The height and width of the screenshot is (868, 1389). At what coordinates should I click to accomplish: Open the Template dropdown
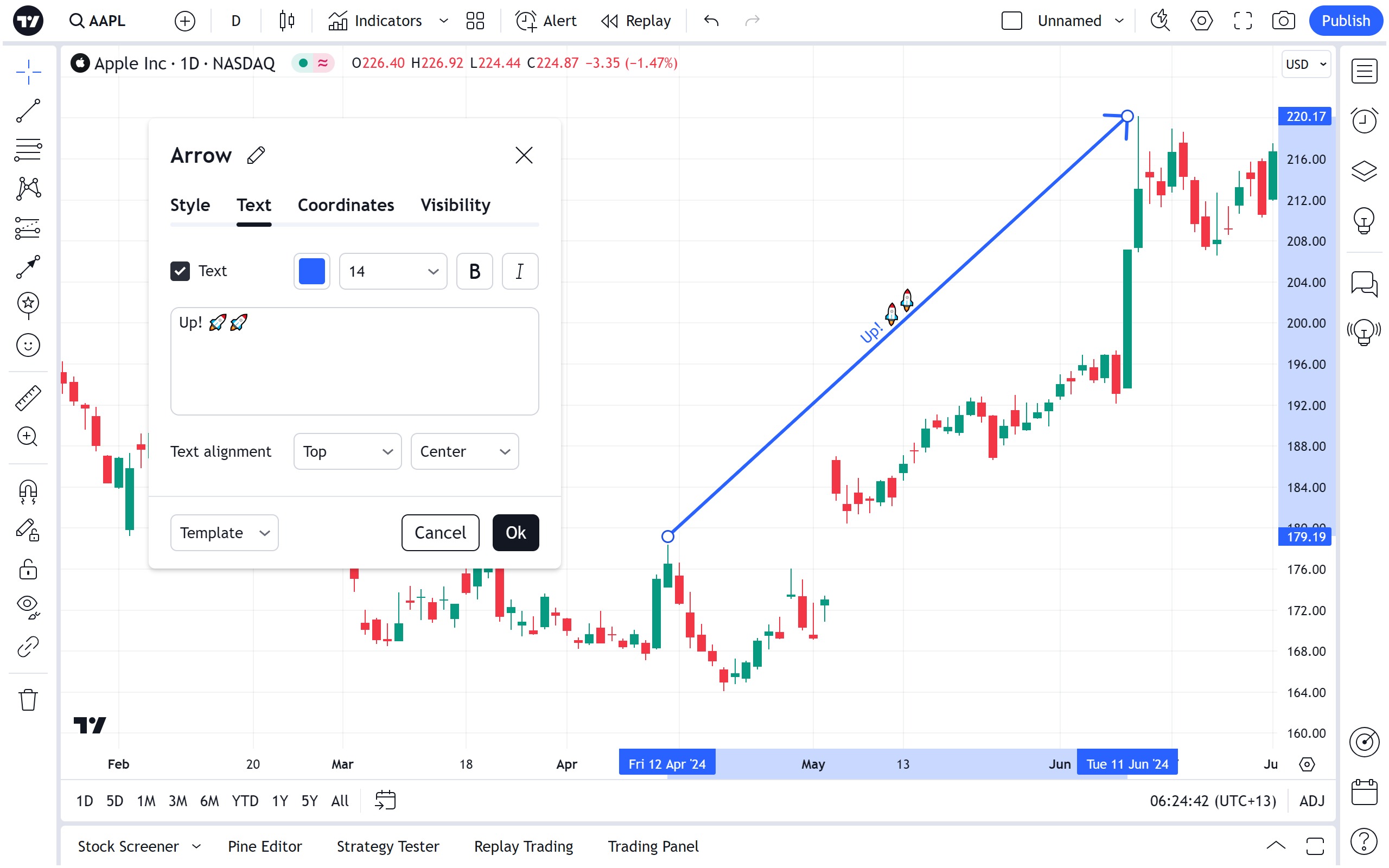225,533
